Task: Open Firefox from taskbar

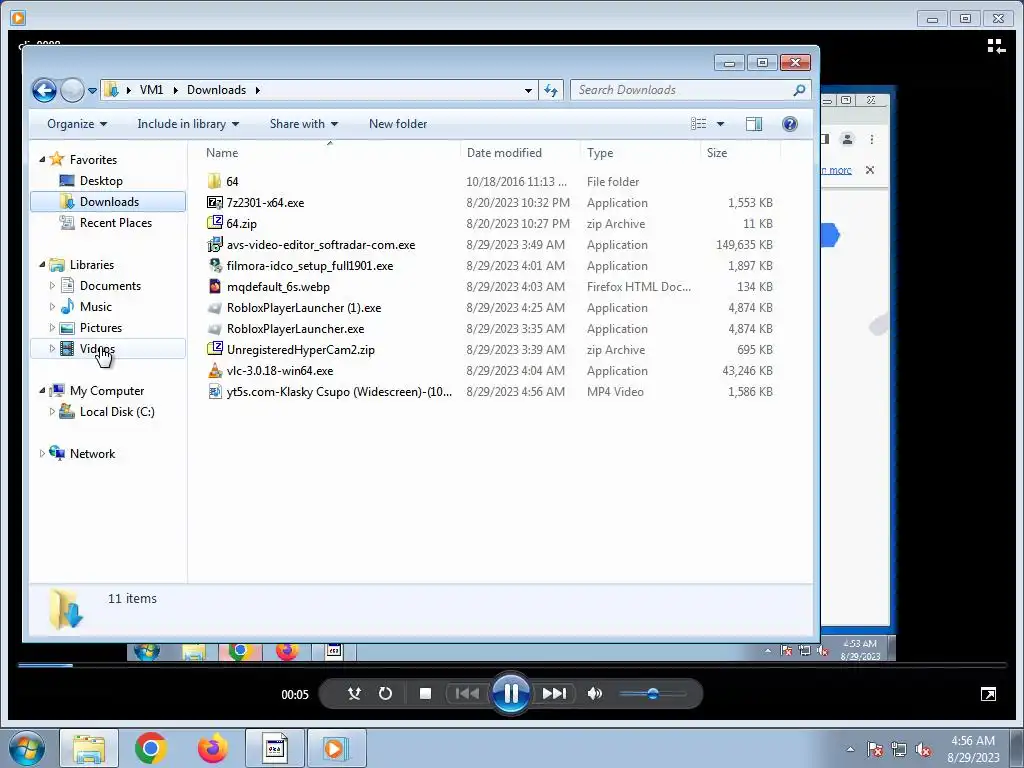Action: coord(212,748)
